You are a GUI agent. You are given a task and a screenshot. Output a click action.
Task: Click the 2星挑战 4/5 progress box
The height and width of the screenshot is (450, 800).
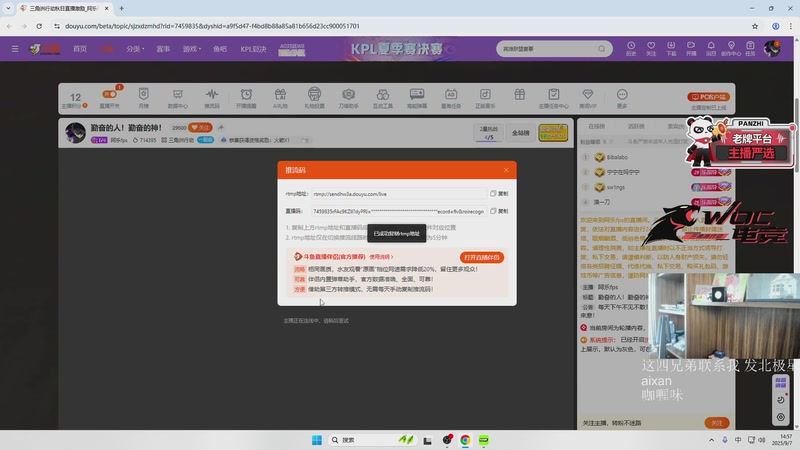point(488,133)
